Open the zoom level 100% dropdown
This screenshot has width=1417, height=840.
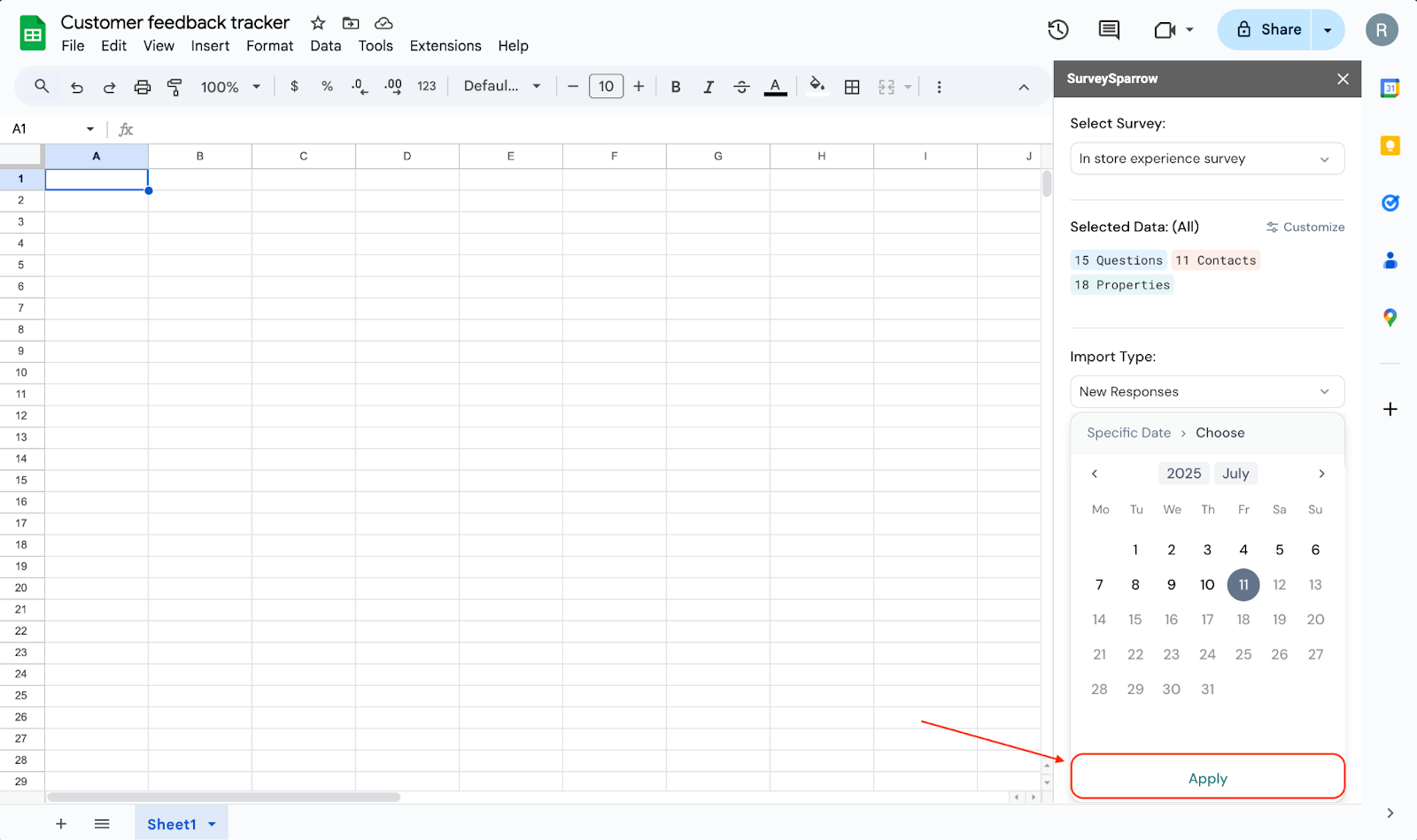(230, 87)
